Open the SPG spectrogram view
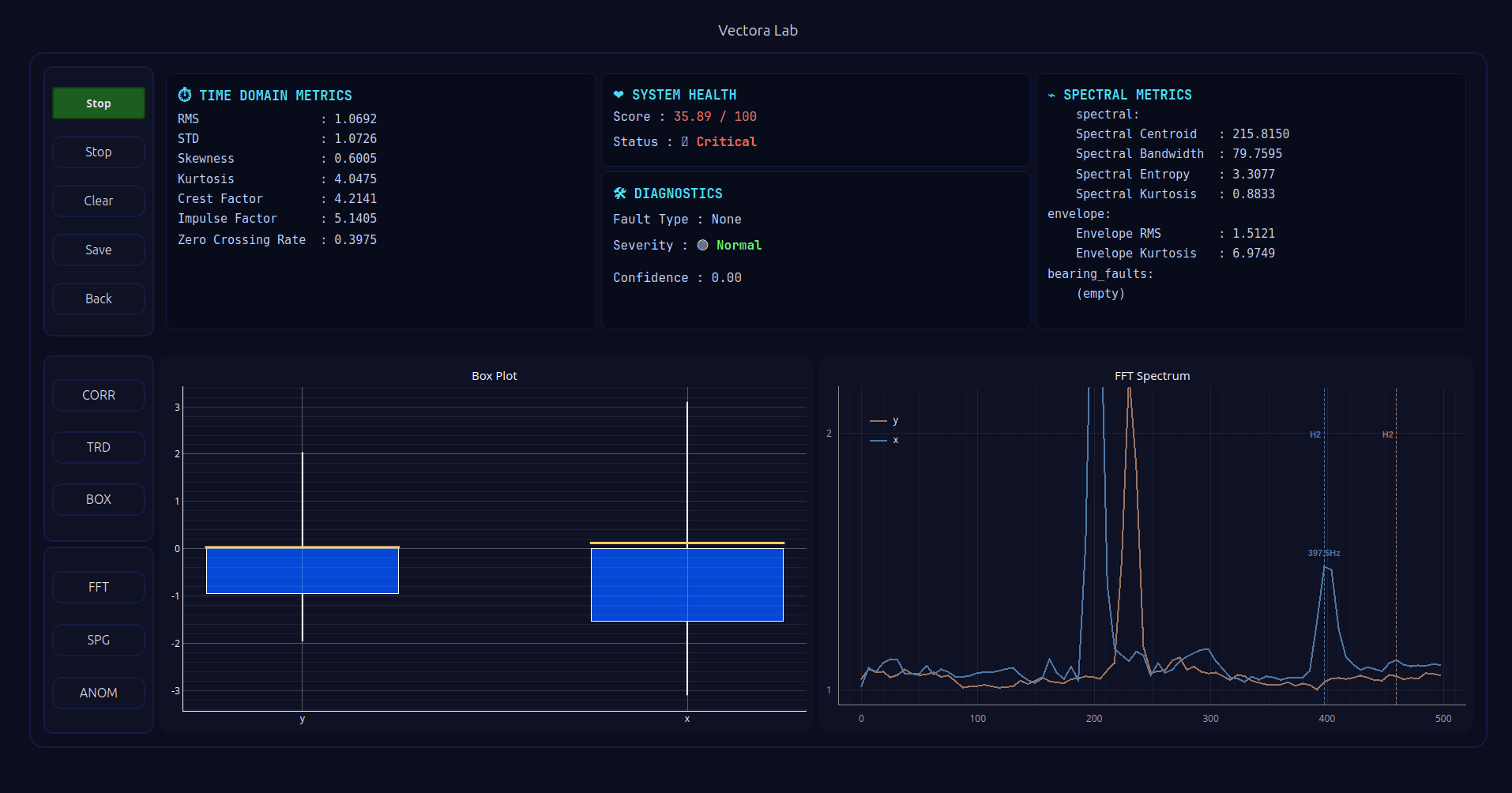Image resolution: width=1512 pixels, height=793 pixels. click(x=99, y=640)
